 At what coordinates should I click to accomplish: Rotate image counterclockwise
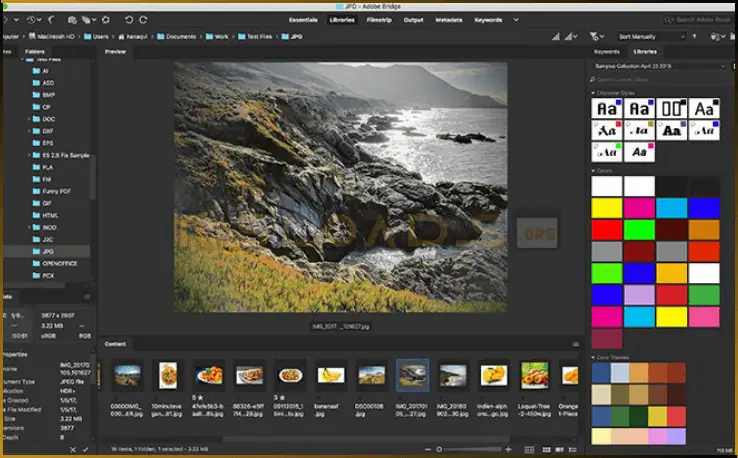(x=128, y=20)
